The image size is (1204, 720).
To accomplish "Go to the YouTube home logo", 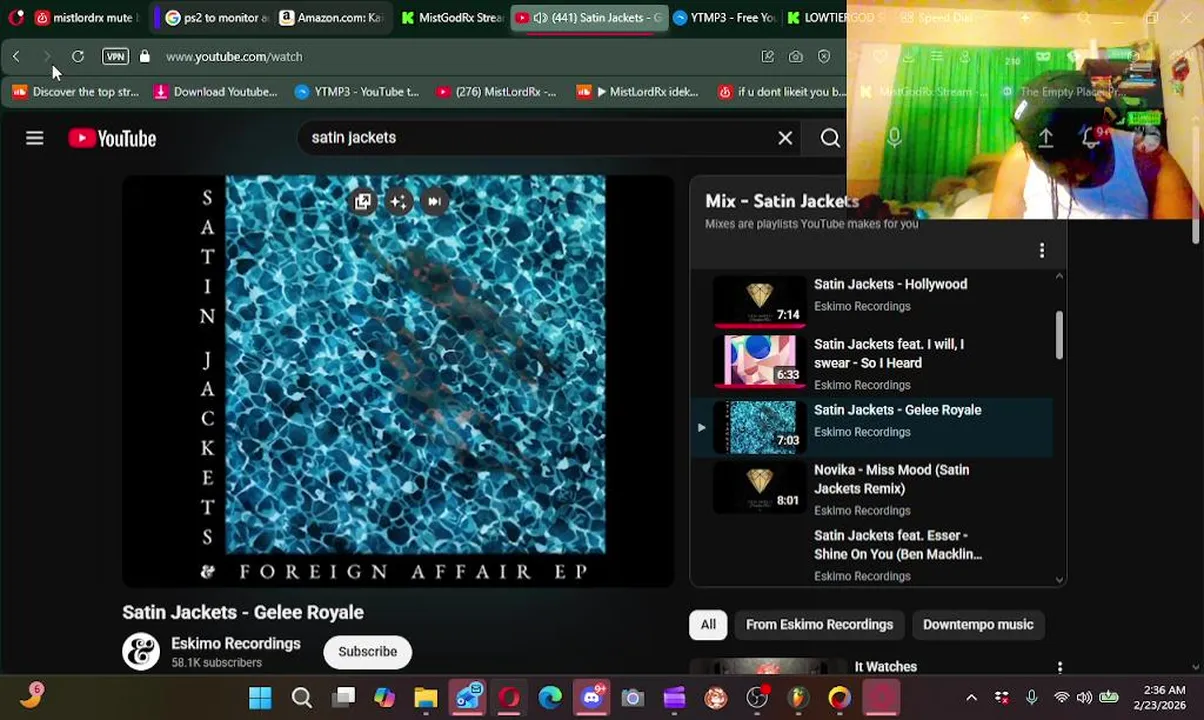I will click(x=112, y=138).
